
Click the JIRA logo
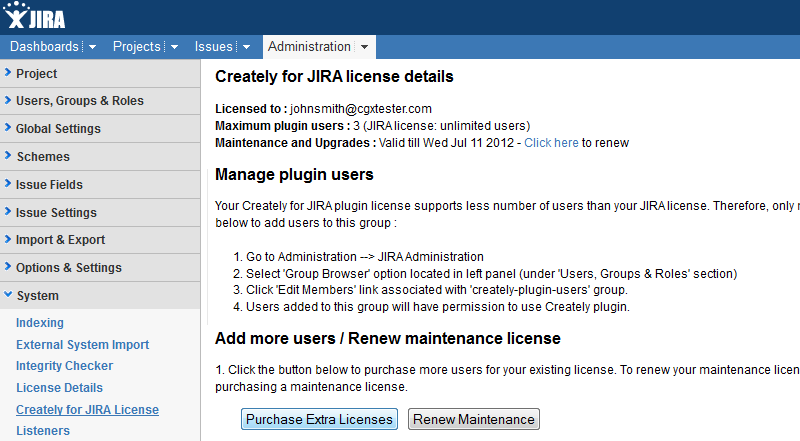tap(35, 15)
